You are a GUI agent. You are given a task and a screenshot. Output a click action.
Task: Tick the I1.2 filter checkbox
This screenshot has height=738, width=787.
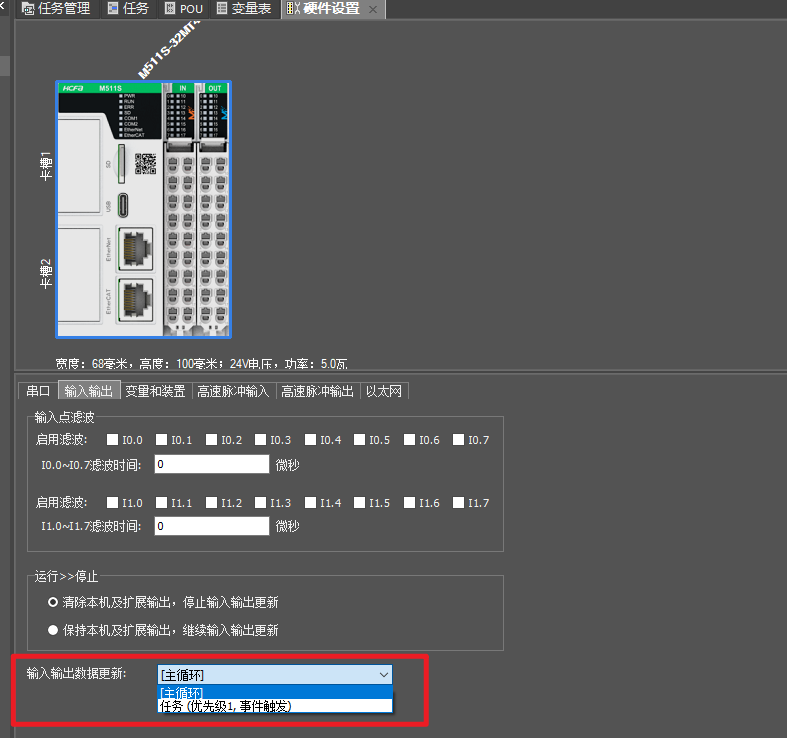coord(211,503)
